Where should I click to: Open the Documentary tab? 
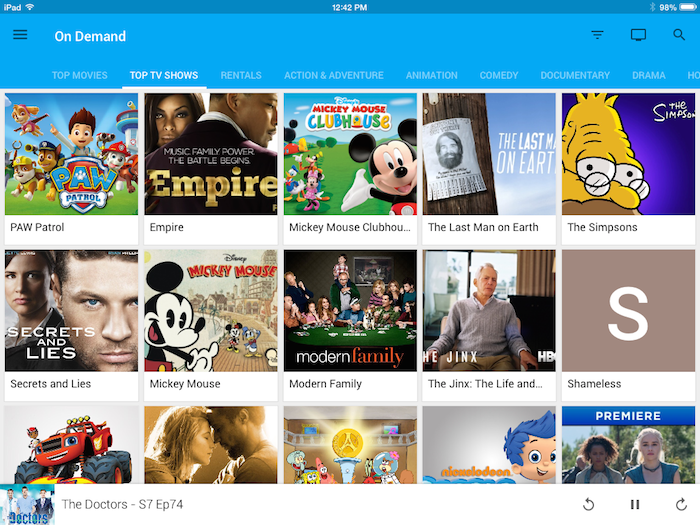(x=575, y=75)
